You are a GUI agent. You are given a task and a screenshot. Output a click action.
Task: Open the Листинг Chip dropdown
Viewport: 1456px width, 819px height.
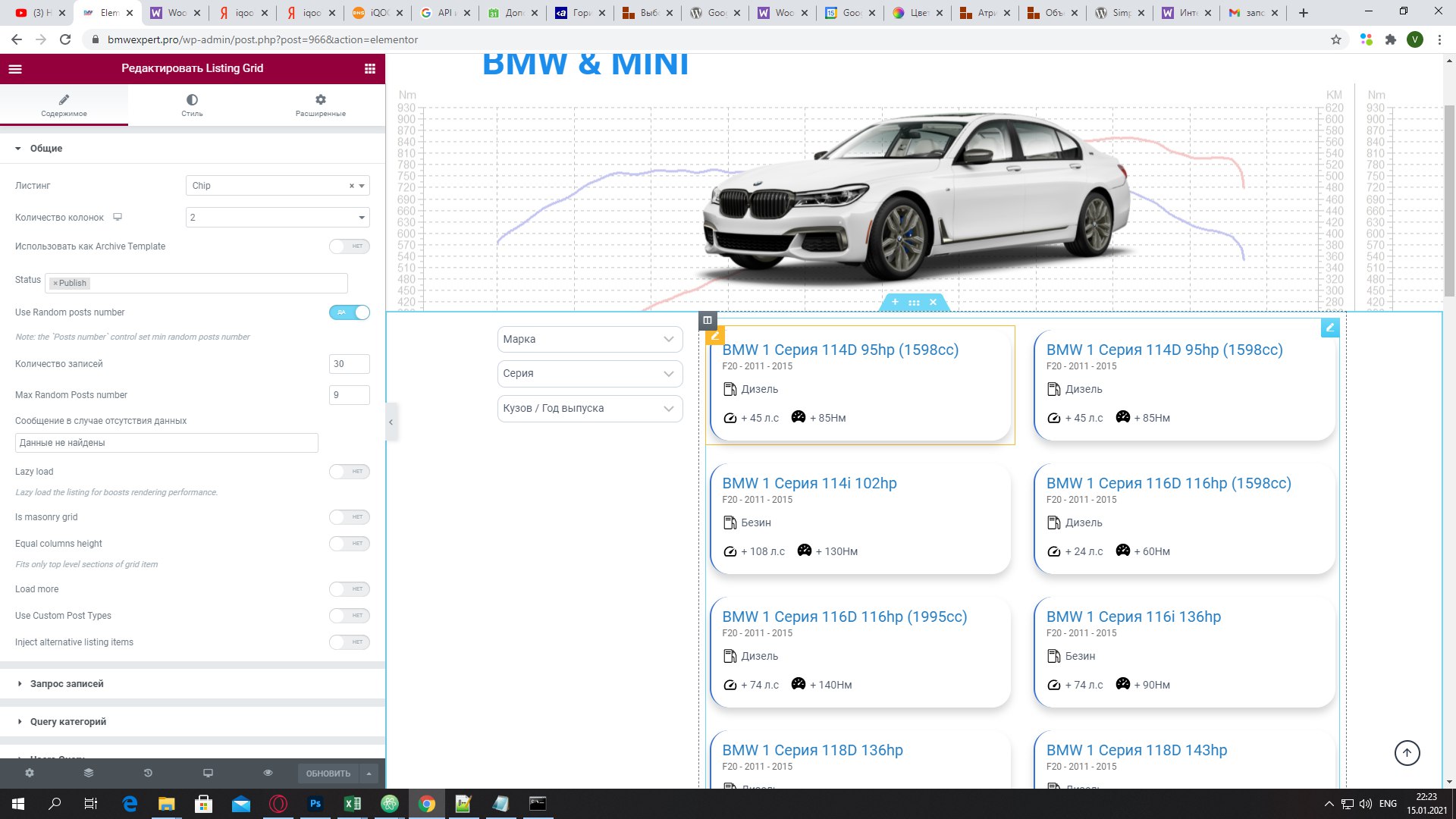point(278,186)
